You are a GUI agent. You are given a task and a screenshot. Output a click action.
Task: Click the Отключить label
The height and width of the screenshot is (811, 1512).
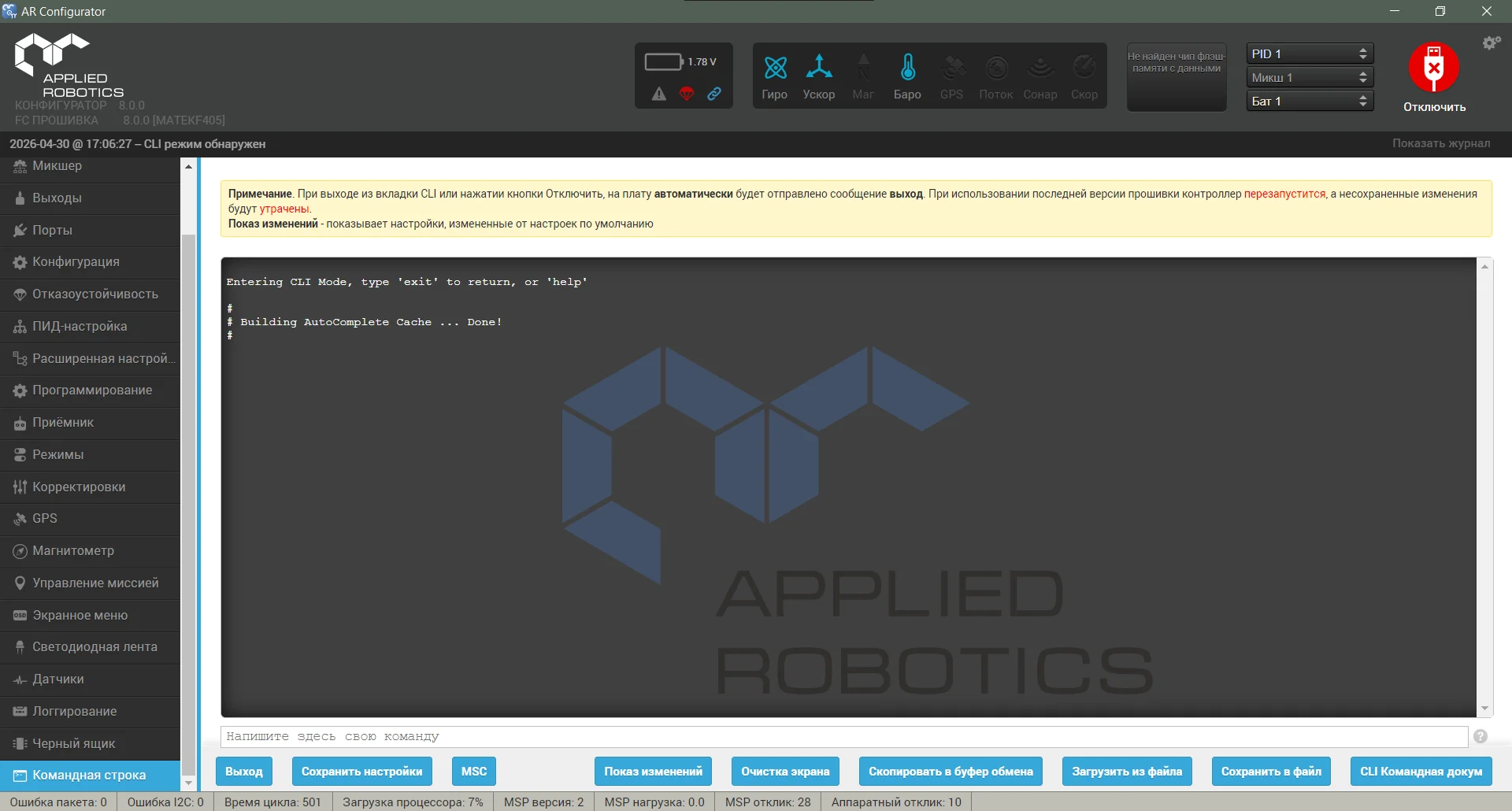coord(1434,107)
